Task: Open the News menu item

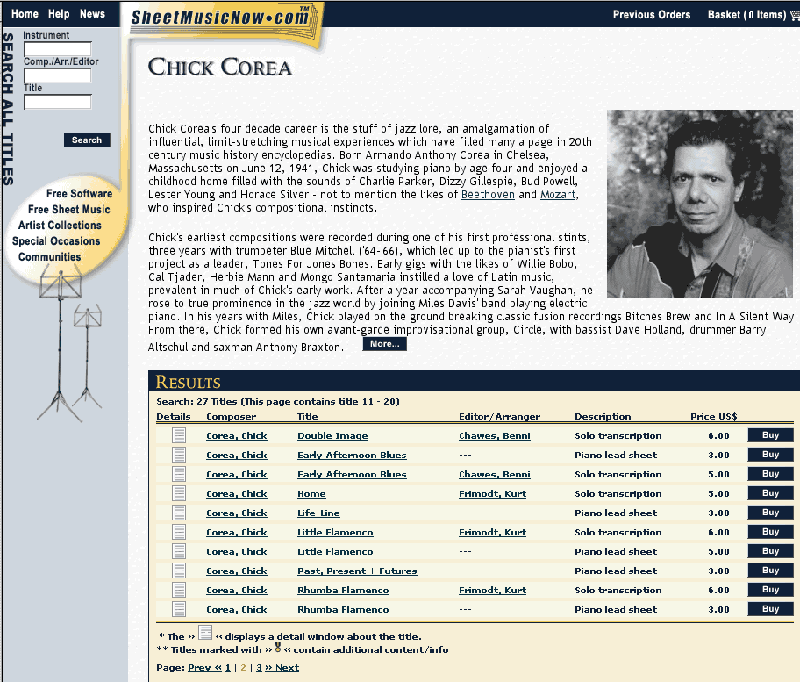Action: click(x=92, y=14)
